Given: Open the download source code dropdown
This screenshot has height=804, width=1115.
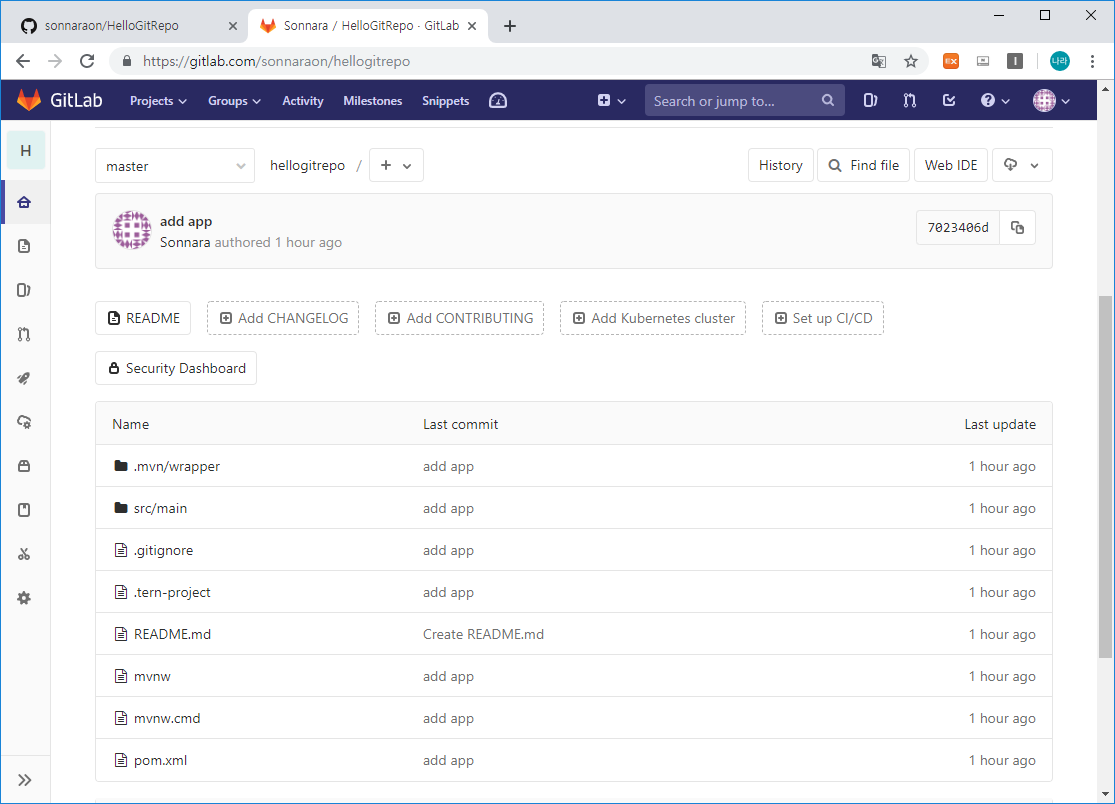Looking at the screenshot, I should [1022, 165].
